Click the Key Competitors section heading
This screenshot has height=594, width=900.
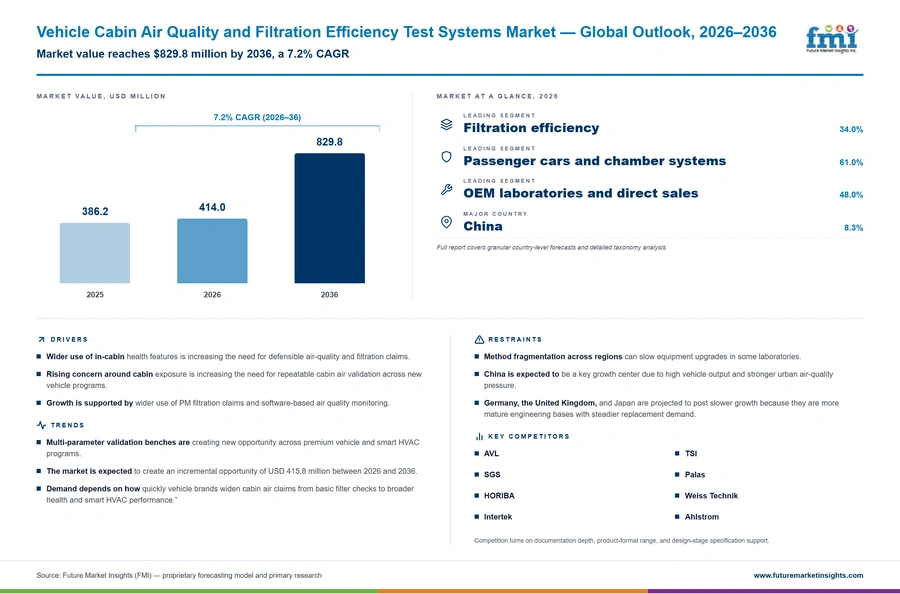529,437
